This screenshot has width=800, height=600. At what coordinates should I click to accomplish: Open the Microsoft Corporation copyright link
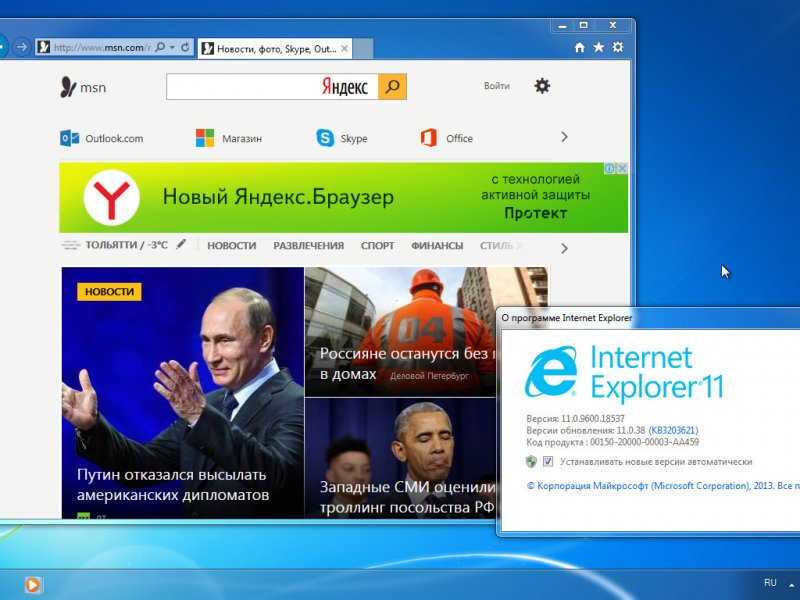(663, 486)
